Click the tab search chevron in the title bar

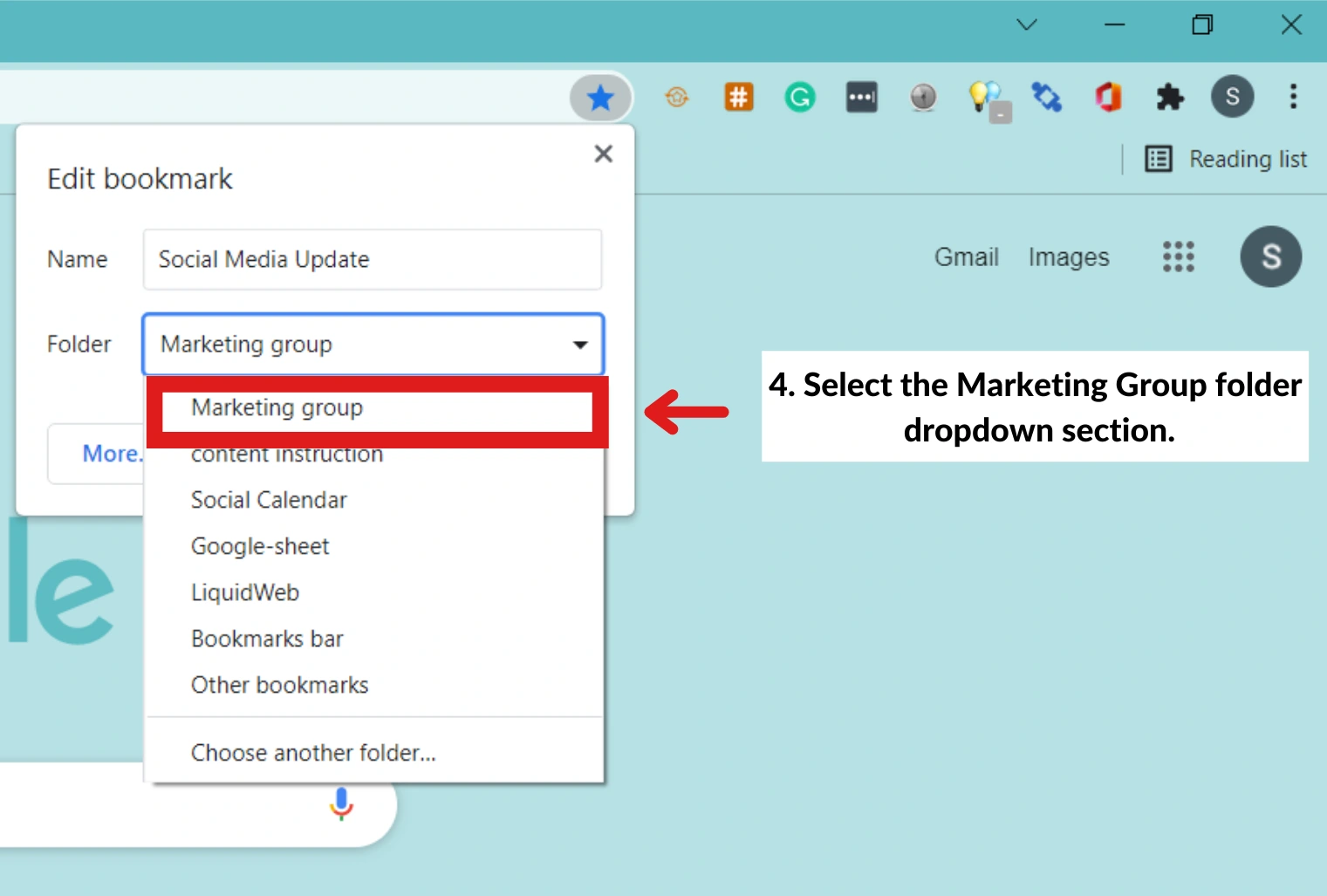point(1027,24)
